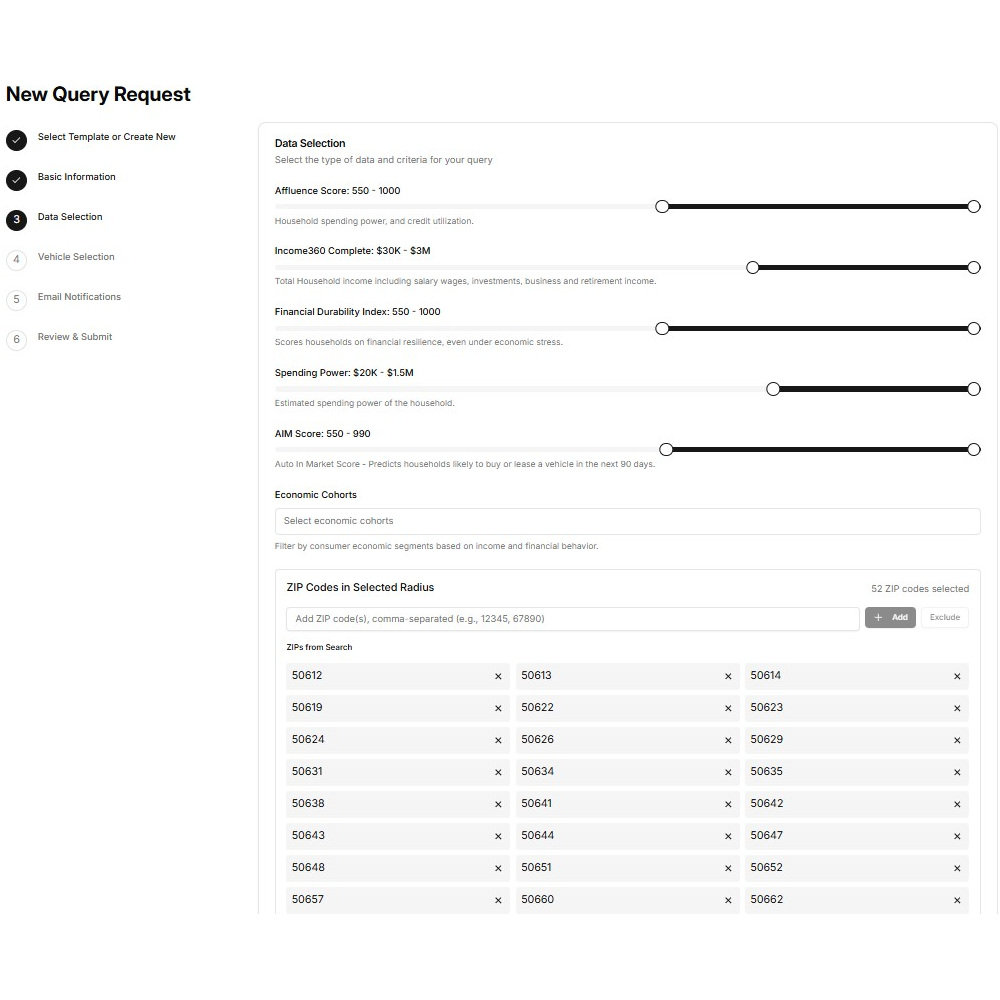Click the Income360 Complete lower slider handle

point(753,268)
